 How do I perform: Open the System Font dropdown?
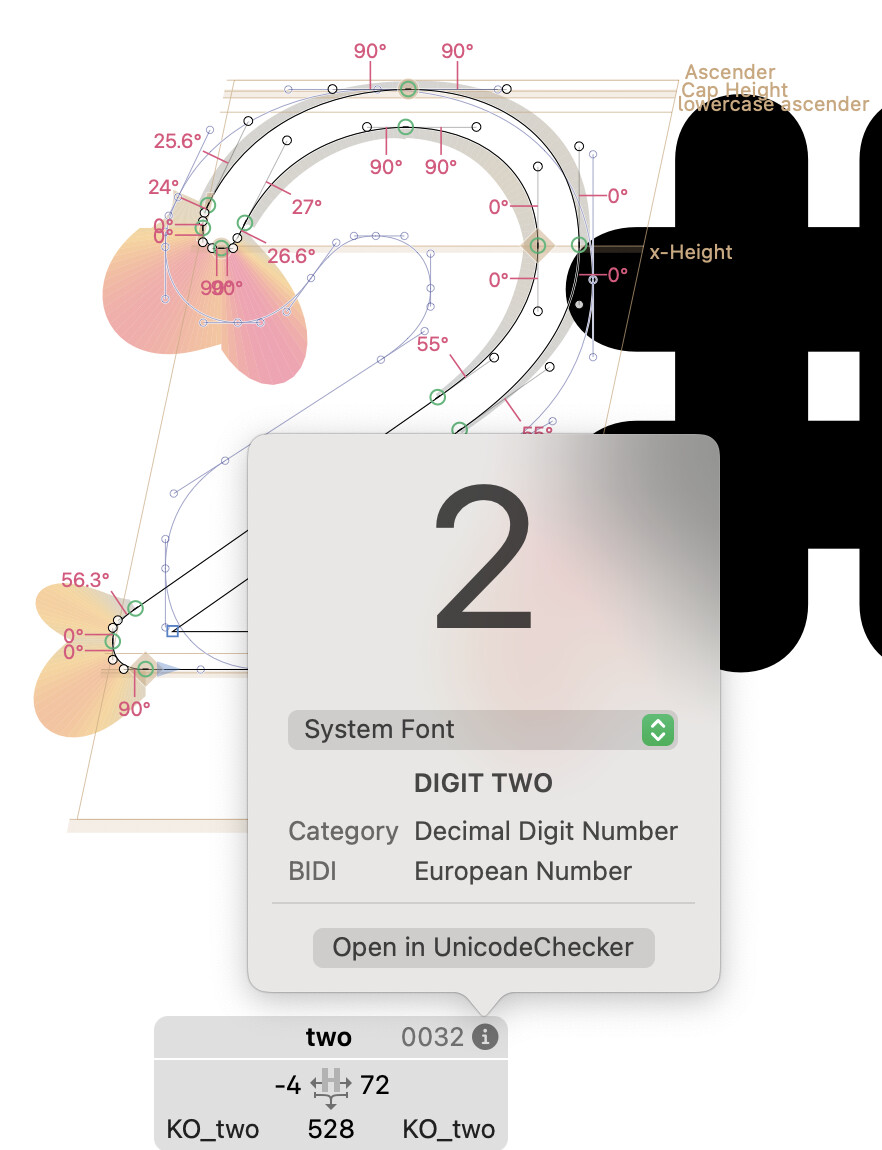[482, 730]
